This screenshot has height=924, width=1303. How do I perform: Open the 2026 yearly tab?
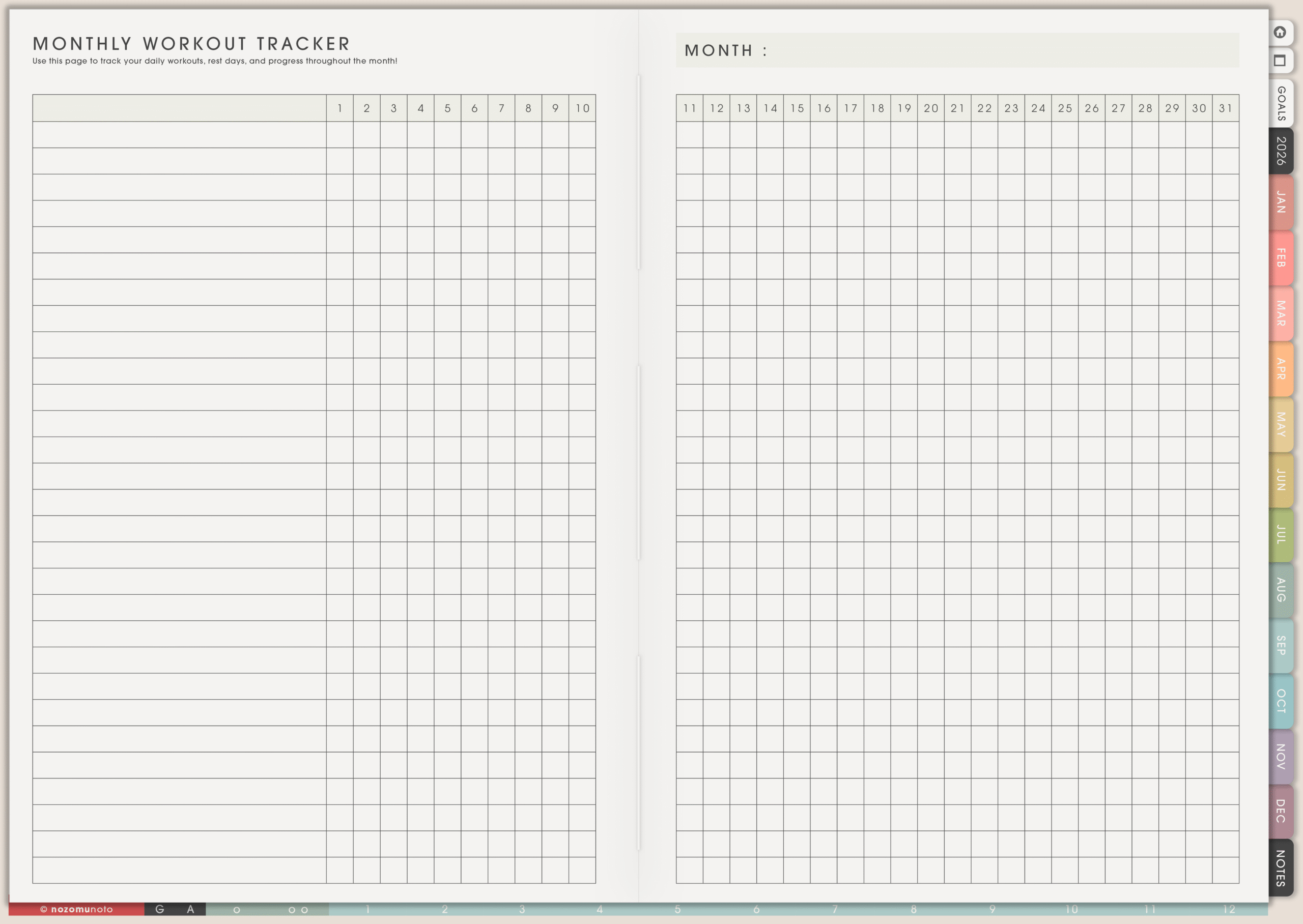(x=1281, y=151)
